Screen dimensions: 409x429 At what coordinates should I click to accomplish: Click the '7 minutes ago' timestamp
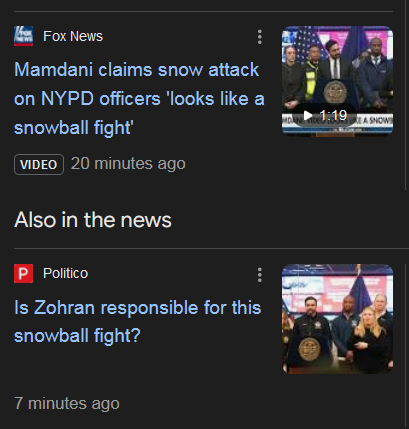tap(67, 403)
